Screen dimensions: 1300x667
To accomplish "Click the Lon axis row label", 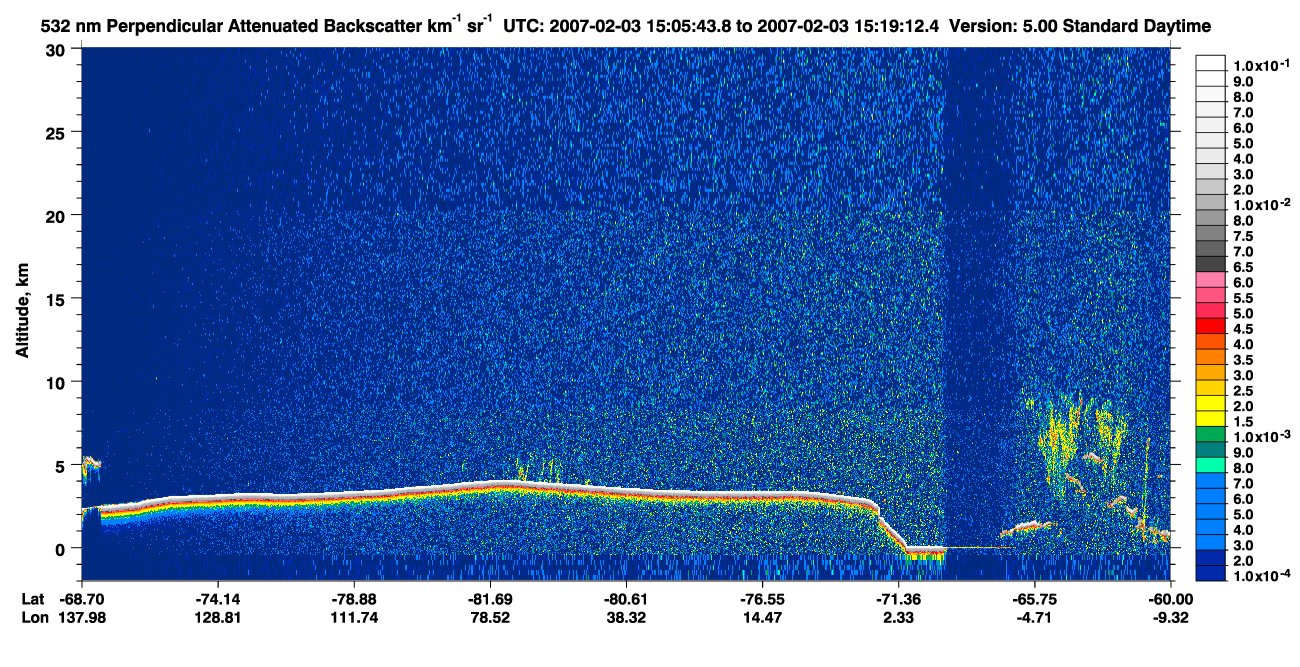I will coord(33,617).
